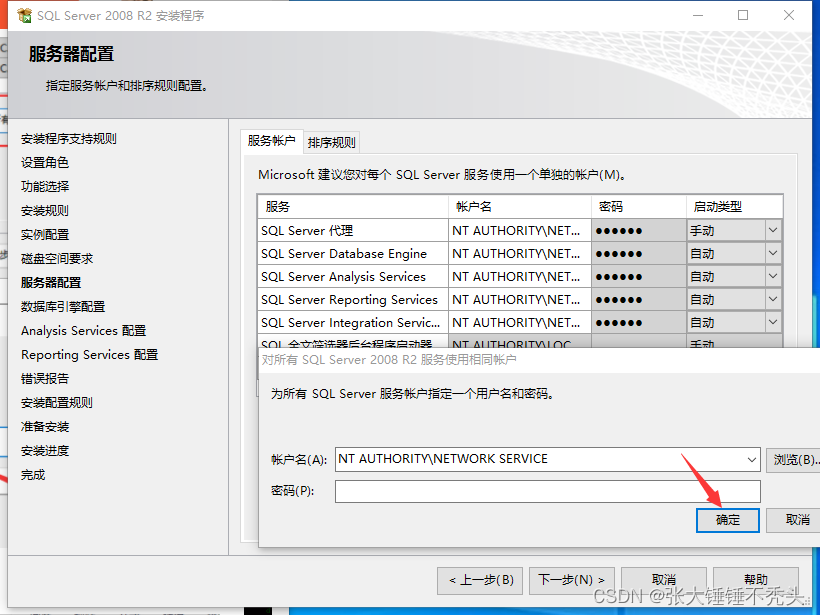Screen dimensions: 820x615
Task: Click Reporting Services 配置 step in sidebar
Action: pos(89,355)
